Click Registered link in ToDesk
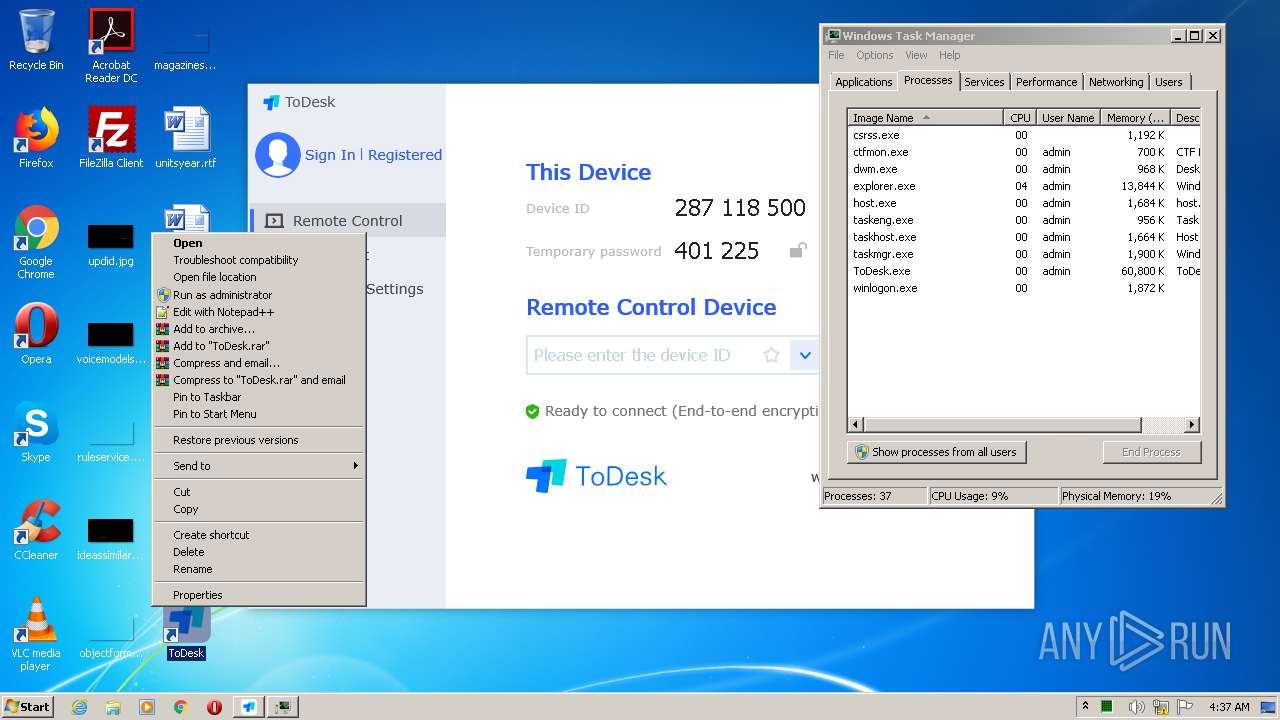The image size is (1280, 720). [405, 155]
